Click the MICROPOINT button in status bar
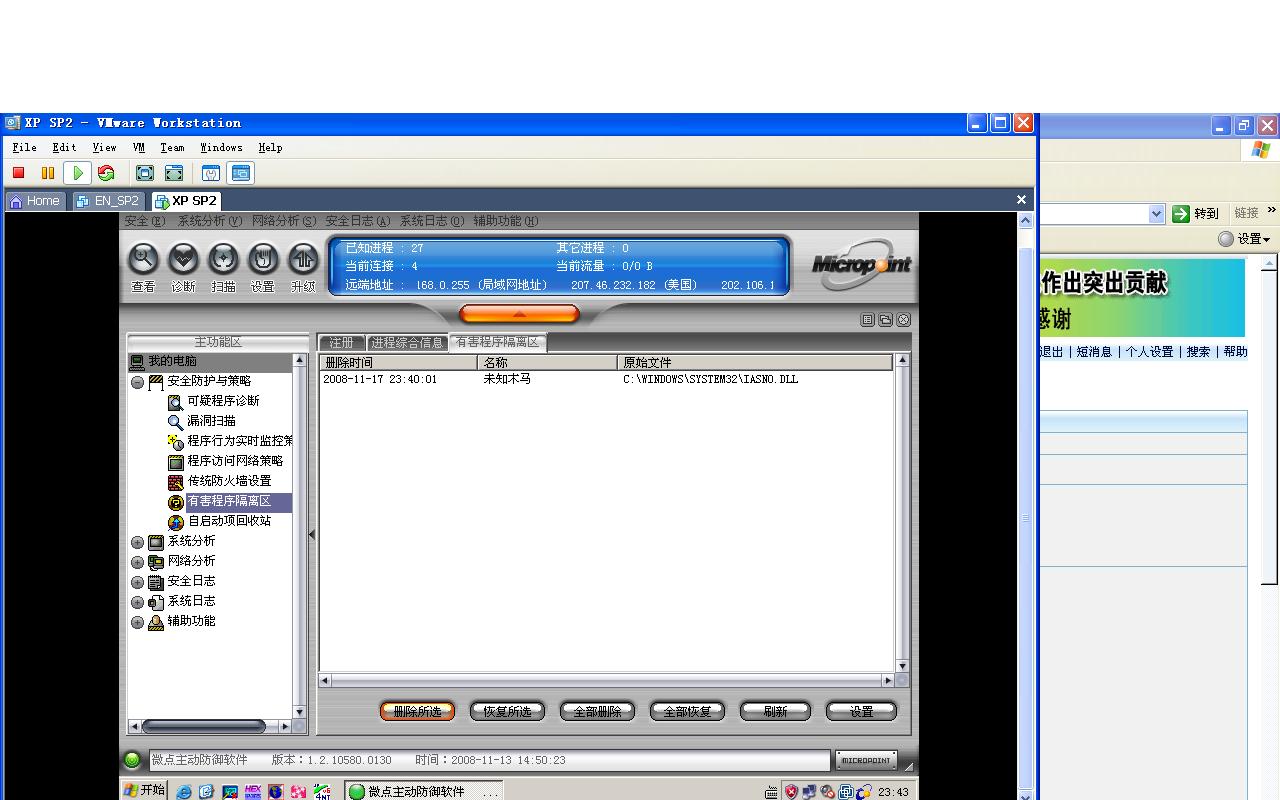Screen dimensions: 1280x800 tap(866, 760)
